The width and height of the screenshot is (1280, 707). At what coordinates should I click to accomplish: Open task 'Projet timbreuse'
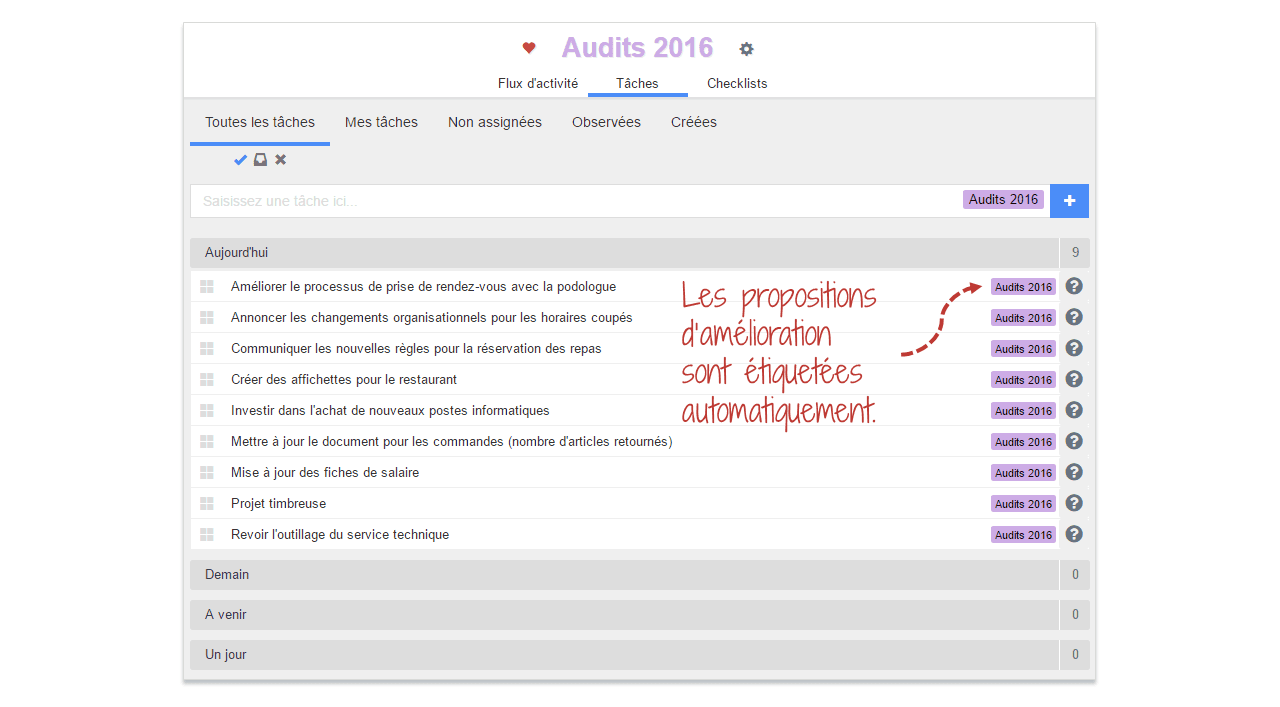[278, 504]
